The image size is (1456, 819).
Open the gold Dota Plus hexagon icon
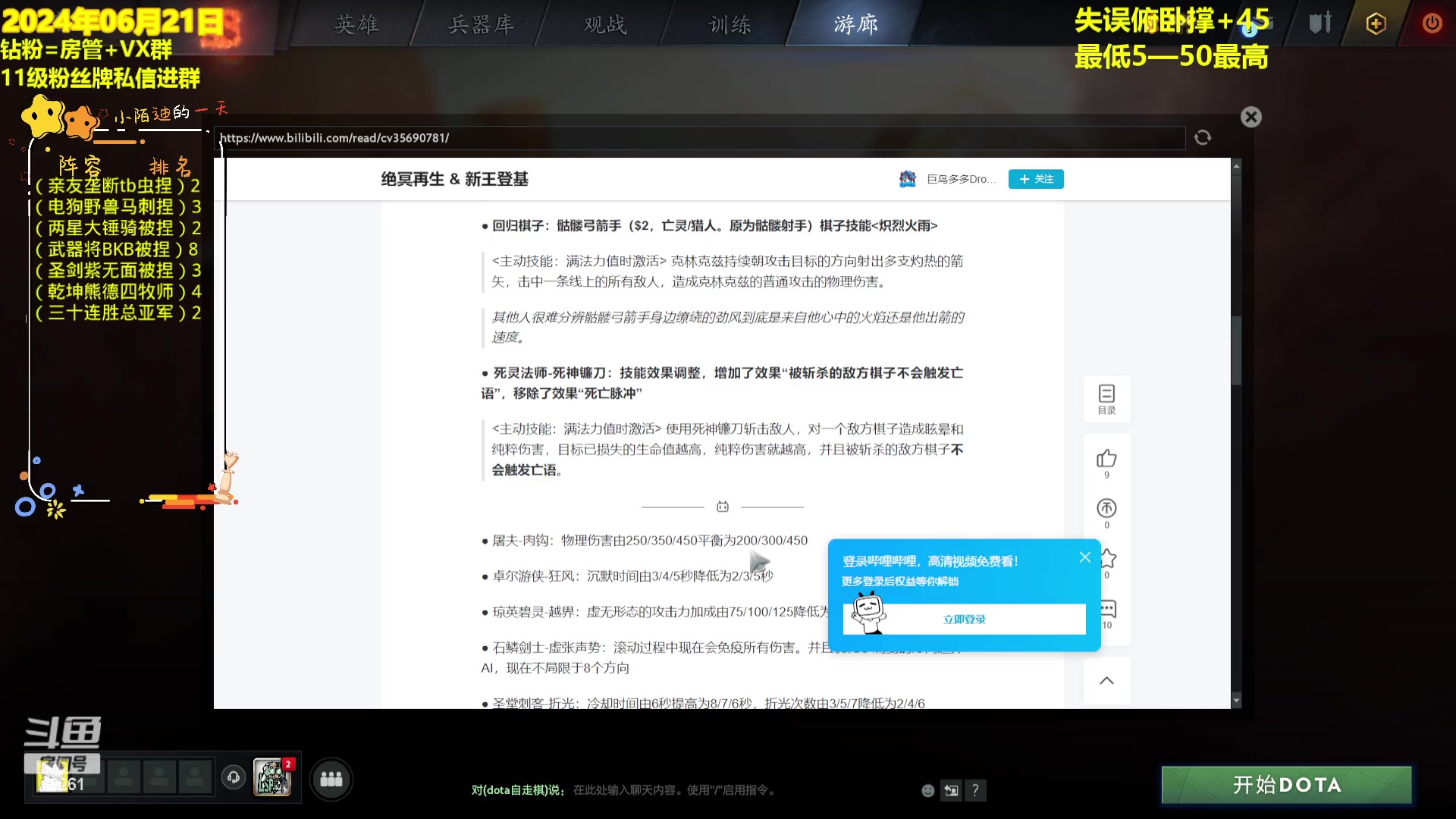[1376, 24]
